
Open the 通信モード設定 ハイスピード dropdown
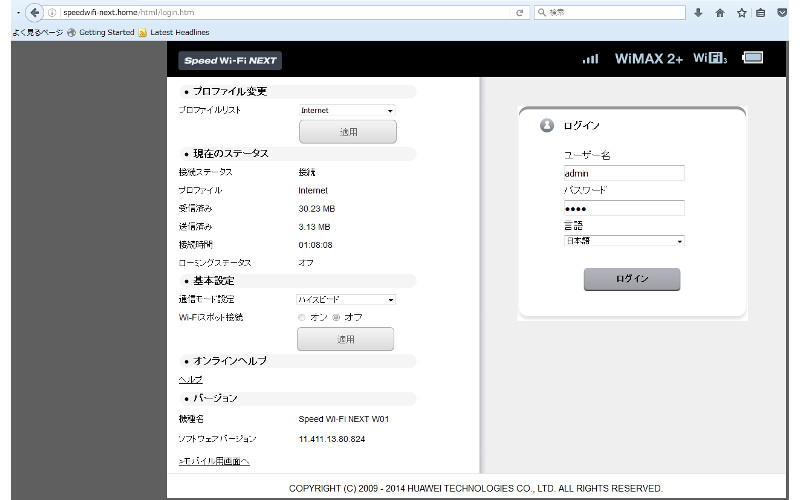pos(346,299)
